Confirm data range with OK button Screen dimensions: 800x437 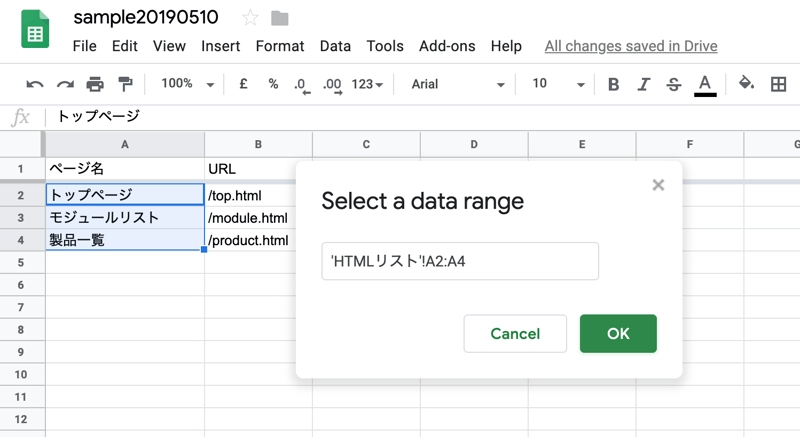pyautogui.click(x=618, y=333)
